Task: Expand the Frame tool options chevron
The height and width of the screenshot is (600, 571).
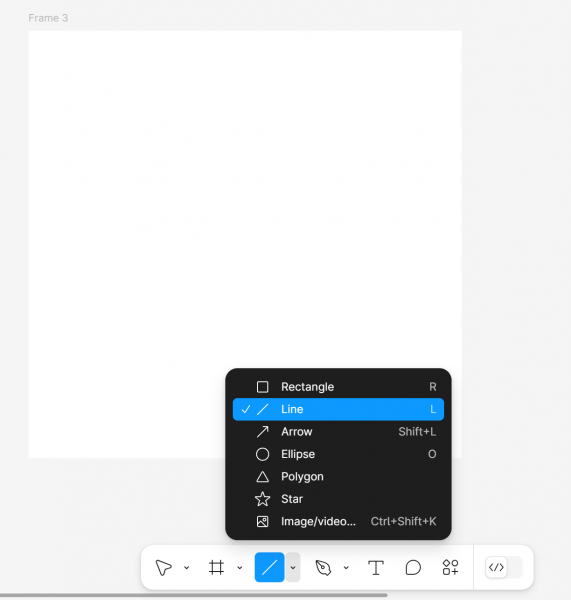Action: 240,567
